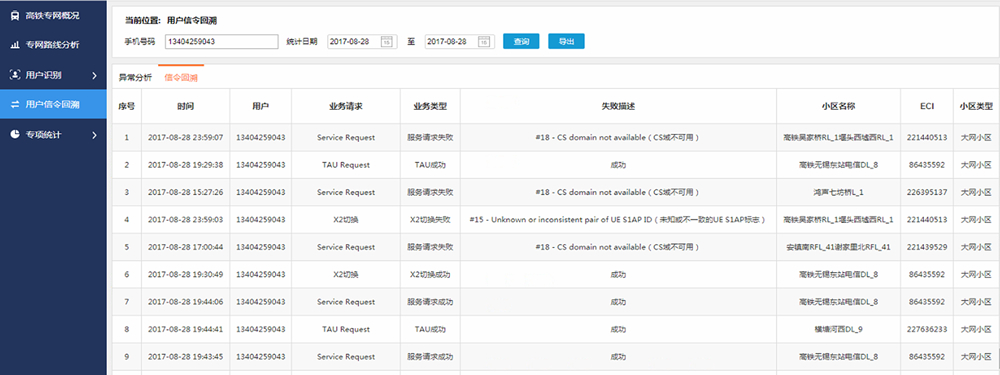The width and height of the screenshot is (1000, 375).
Task: Open the end date calendar icon
Action: (484, 41)
